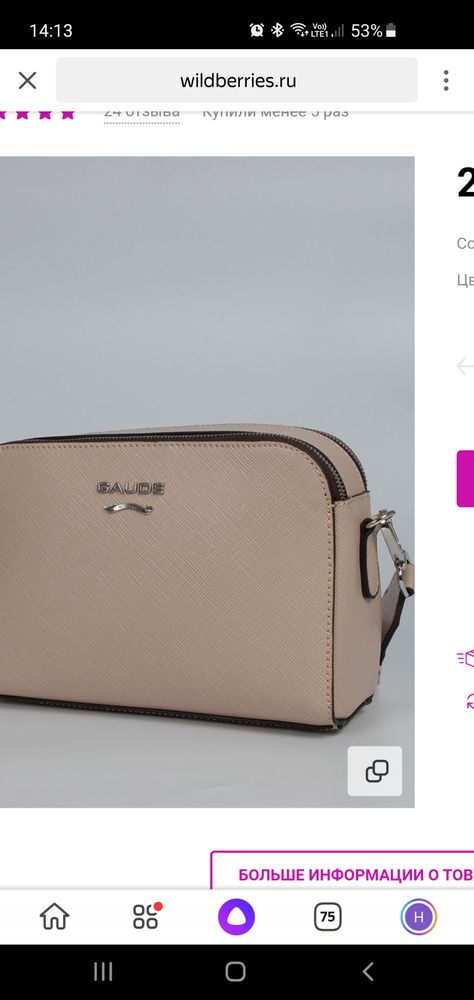Tap Android back navigation arrow

pyautogui.click(x=368, y=971)
